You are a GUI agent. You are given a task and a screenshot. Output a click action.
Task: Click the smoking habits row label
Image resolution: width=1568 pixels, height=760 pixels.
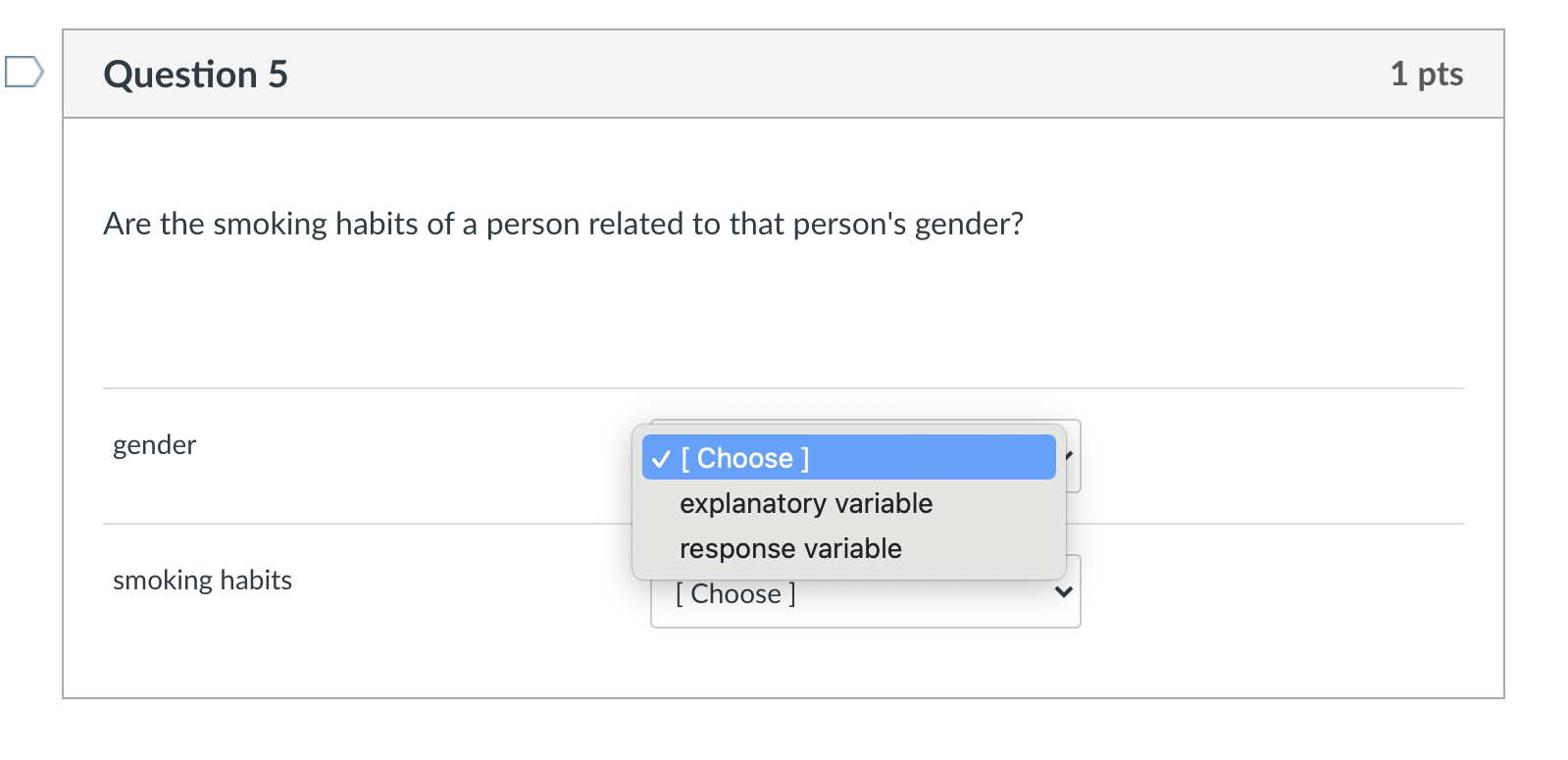click(x=202, y=580)
